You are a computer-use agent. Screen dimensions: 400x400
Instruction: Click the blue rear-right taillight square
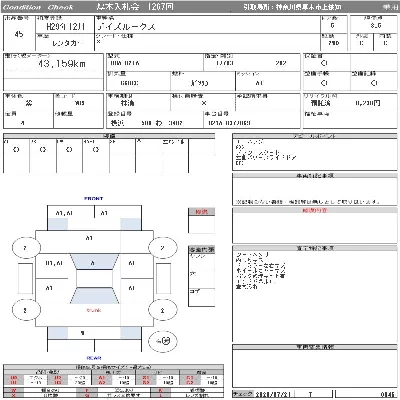tap(130, 333)
